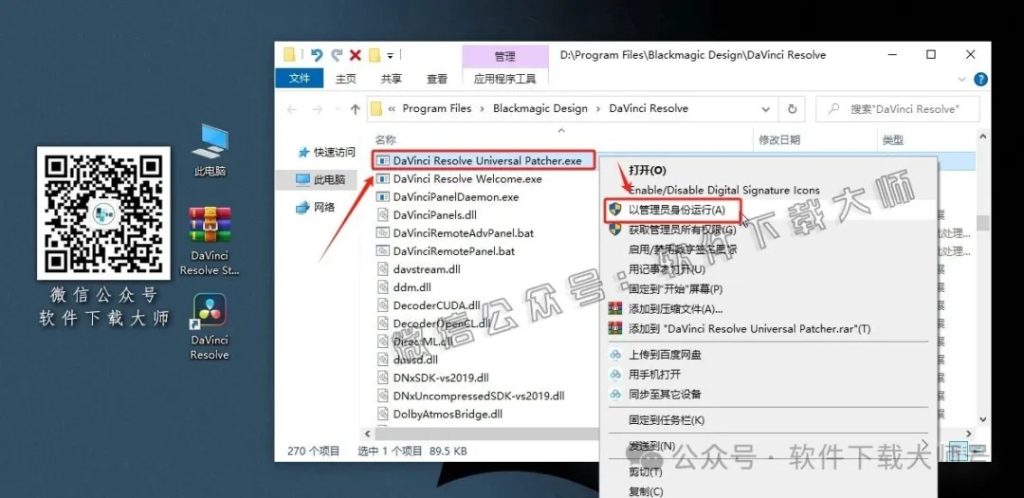1024x498 pixels.
Task: Switch to the 查看 ribbon tab
Action: pyautogui.click(x=437, y=79)
